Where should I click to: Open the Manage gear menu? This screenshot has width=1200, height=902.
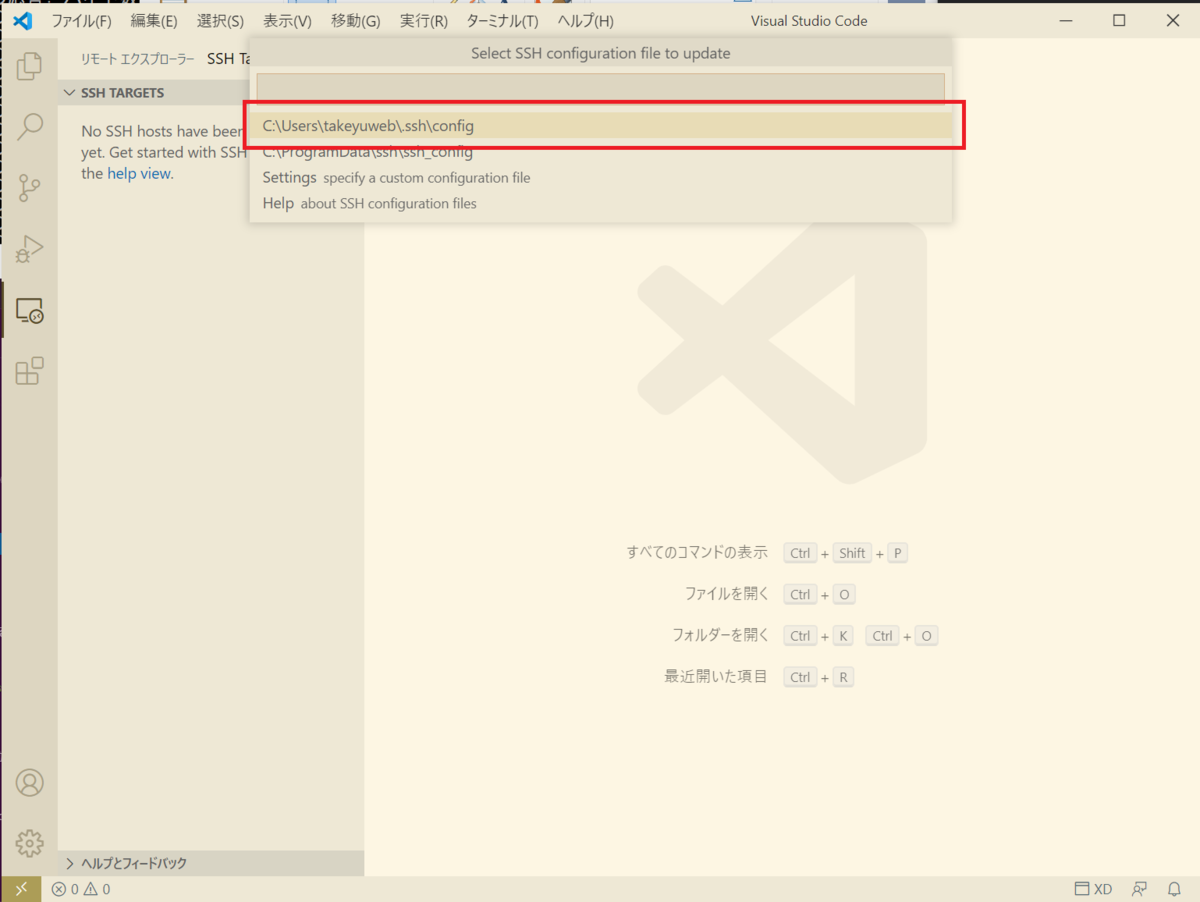pos(29,843)
